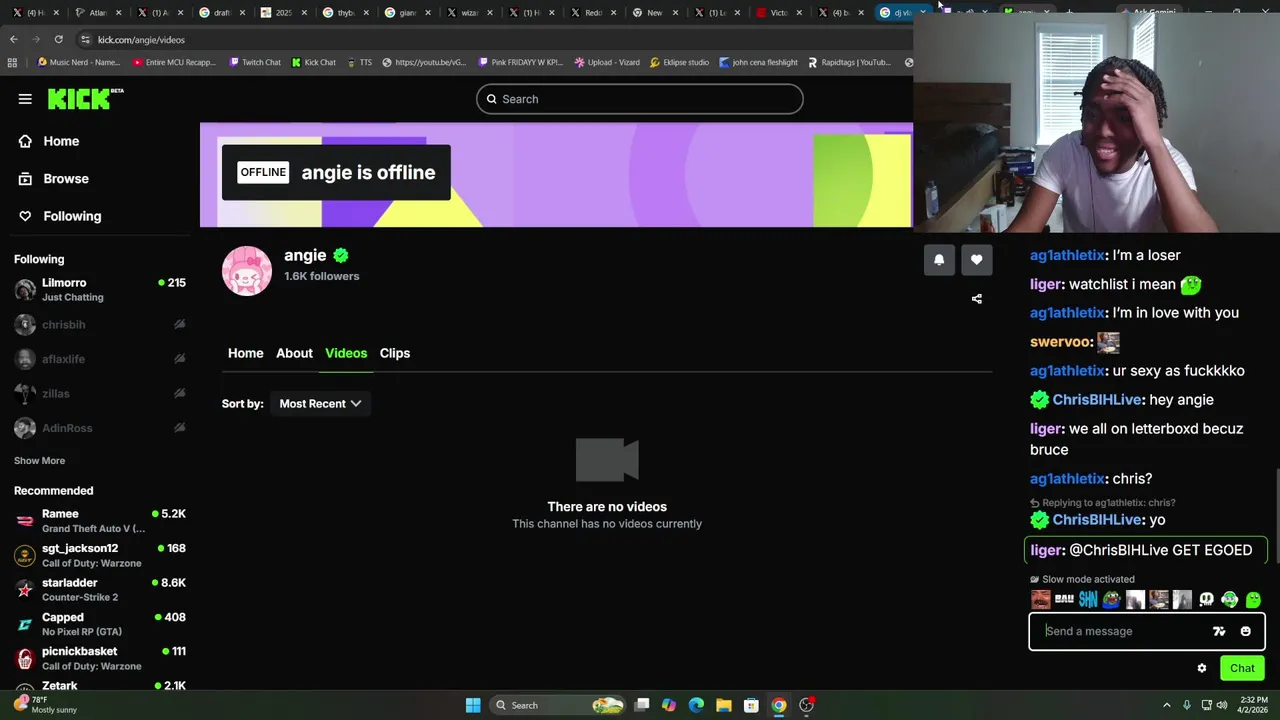This screenshot has height=720, width=1280.
Task: Click angie's pink profile avatar
Action: [247, 271]
